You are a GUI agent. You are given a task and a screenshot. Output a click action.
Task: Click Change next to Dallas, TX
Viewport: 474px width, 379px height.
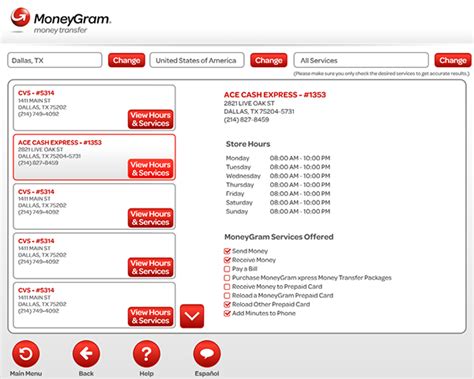click(x=126, y=60)
